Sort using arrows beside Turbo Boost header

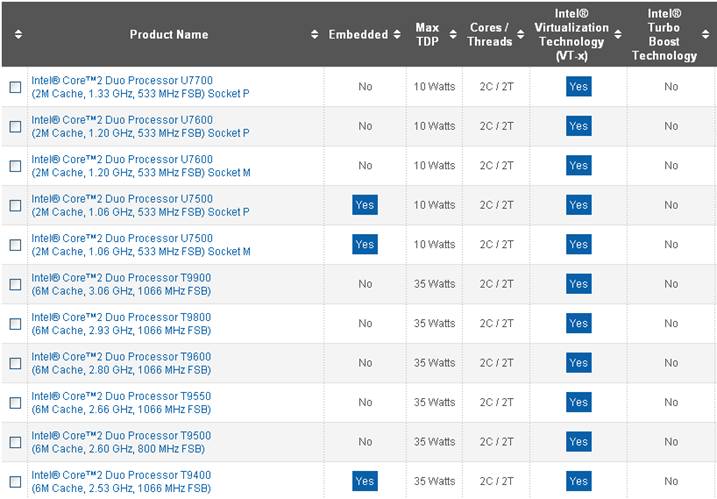point(706,34)
